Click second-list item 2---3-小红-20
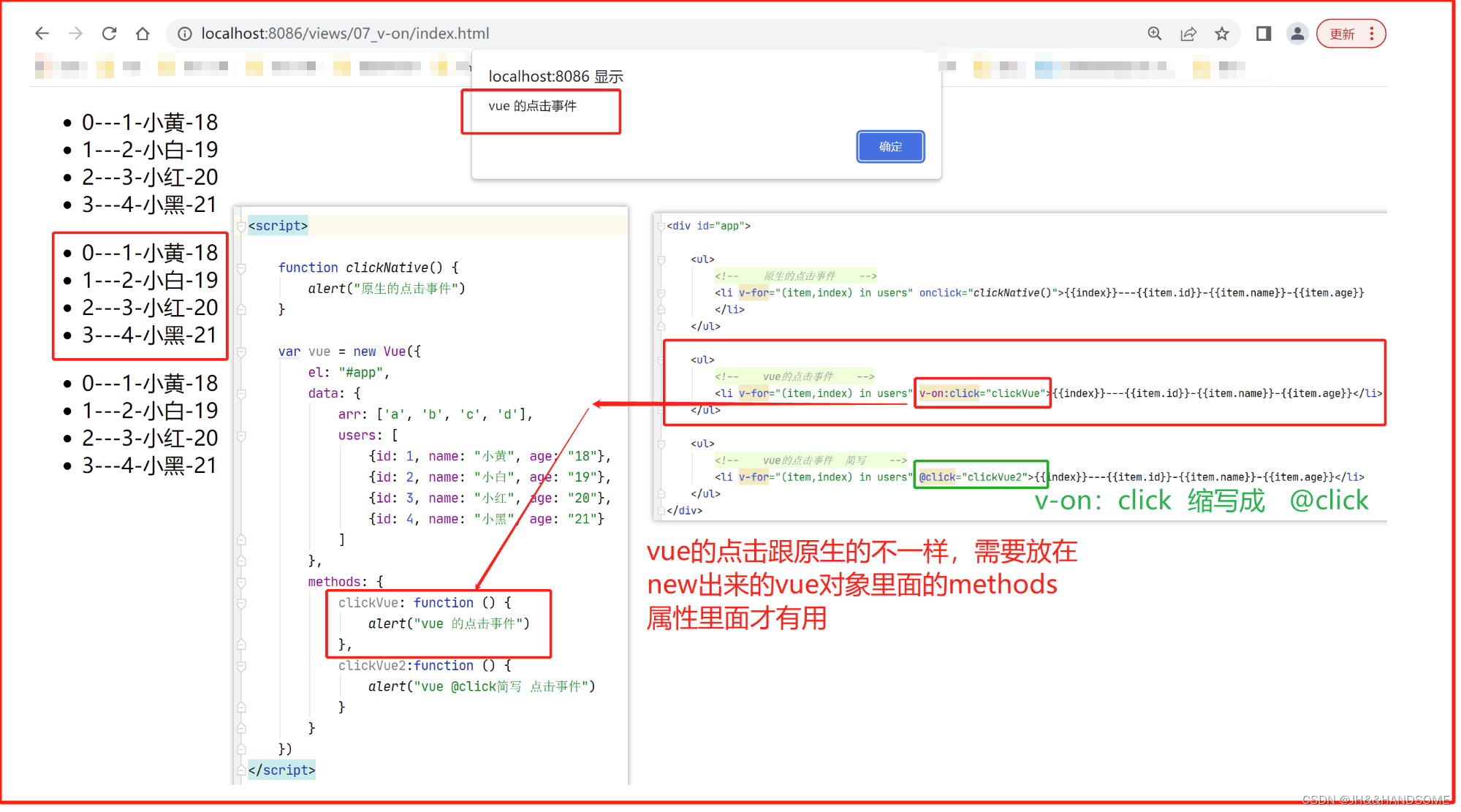This screenshot has height=812, width=1461. pos(150,308)
